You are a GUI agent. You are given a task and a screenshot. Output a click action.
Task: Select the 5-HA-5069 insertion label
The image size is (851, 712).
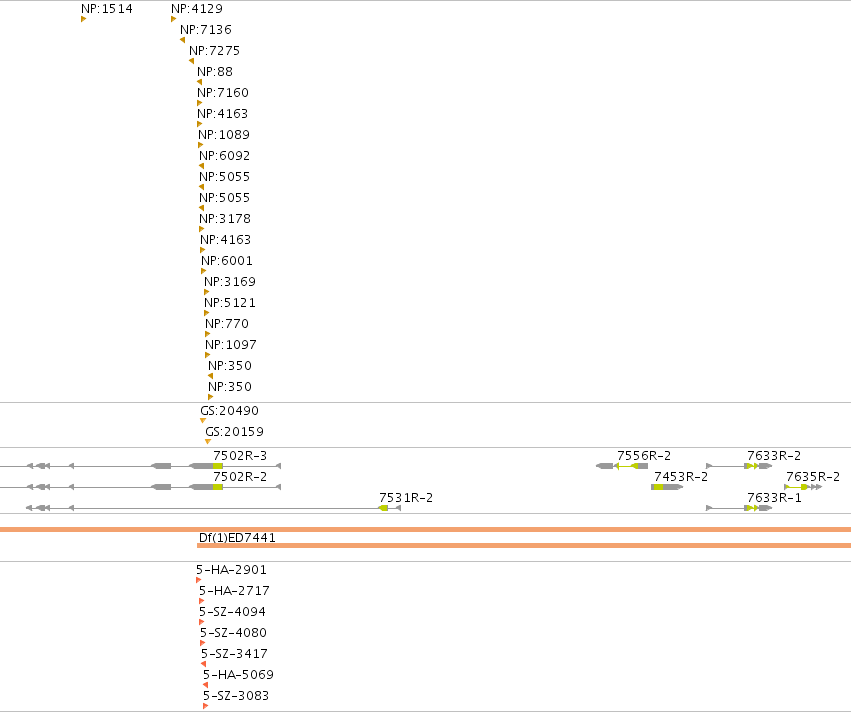click(238, 675)
